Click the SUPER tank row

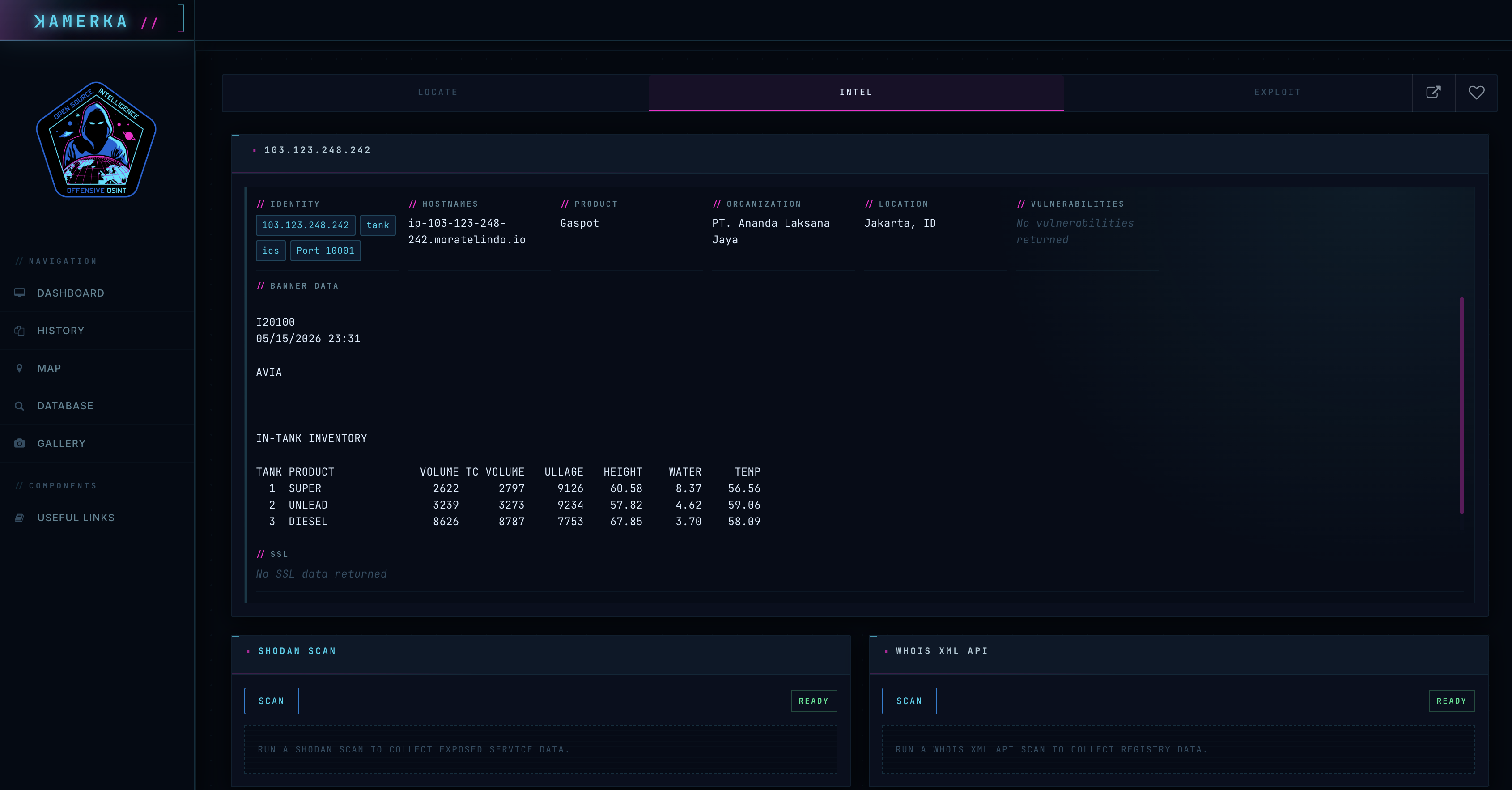pyautogui.click(x=508, y=488)
